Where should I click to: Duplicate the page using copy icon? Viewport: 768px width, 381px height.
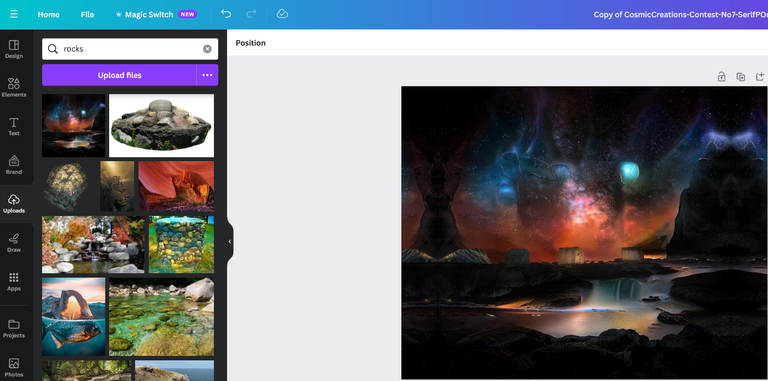click(x=741, y=76)
